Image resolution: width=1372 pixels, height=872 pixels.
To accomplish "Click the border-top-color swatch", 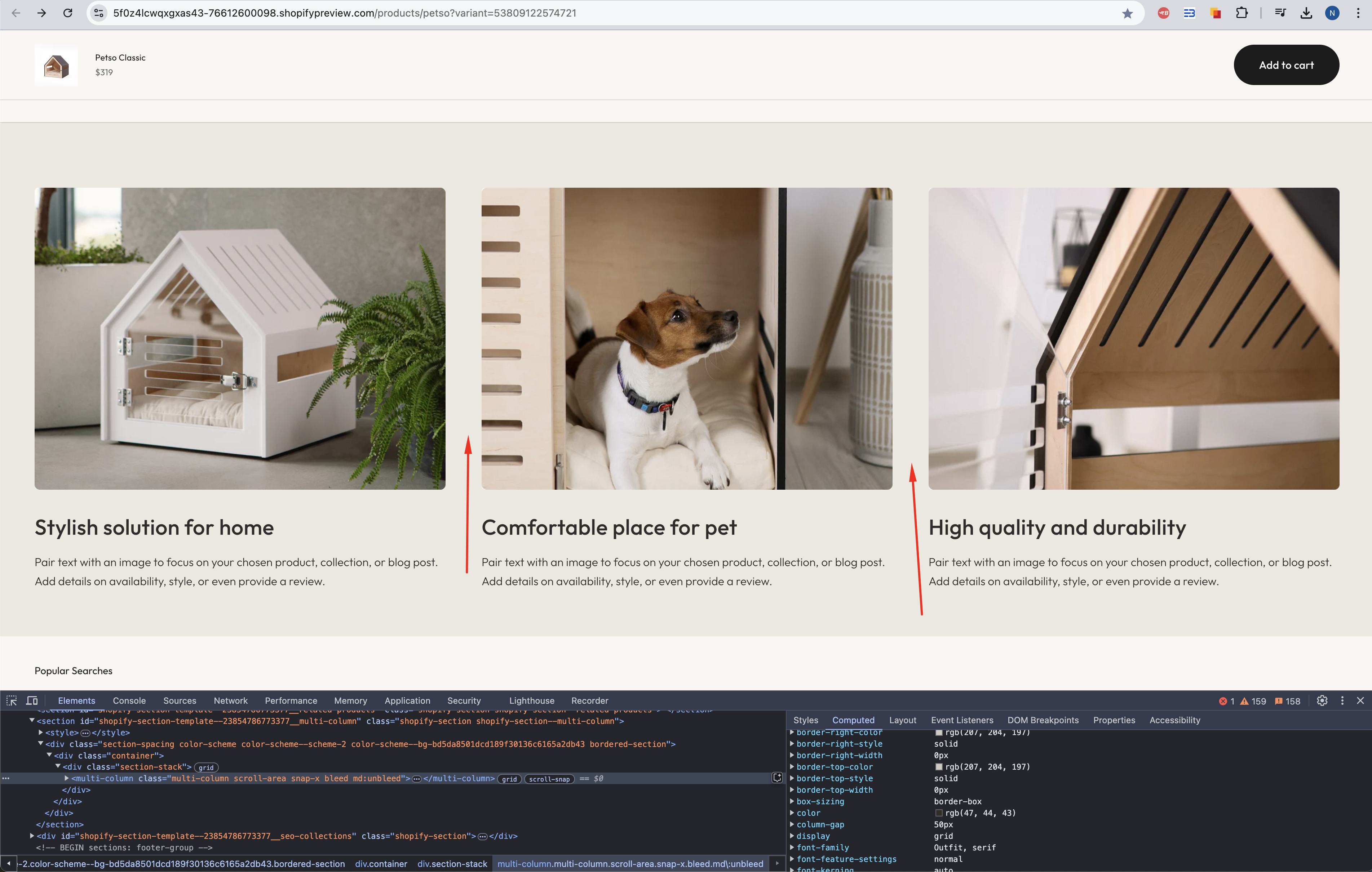I will point(938,767).
